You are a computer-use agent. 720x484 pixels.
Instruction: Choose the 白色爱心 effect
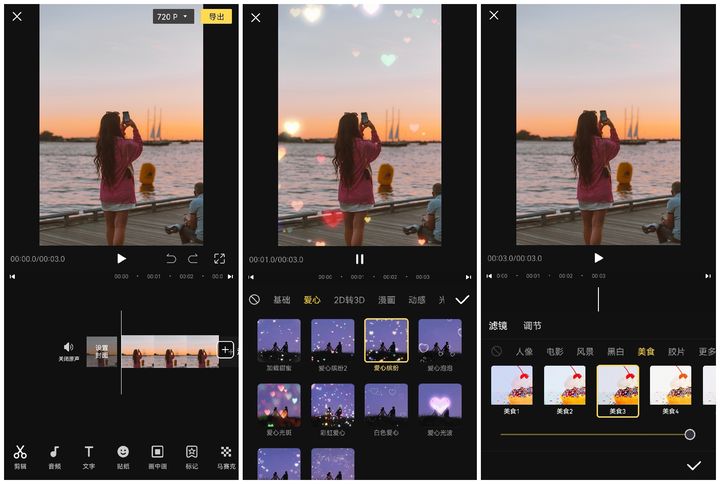pos(386,410)
